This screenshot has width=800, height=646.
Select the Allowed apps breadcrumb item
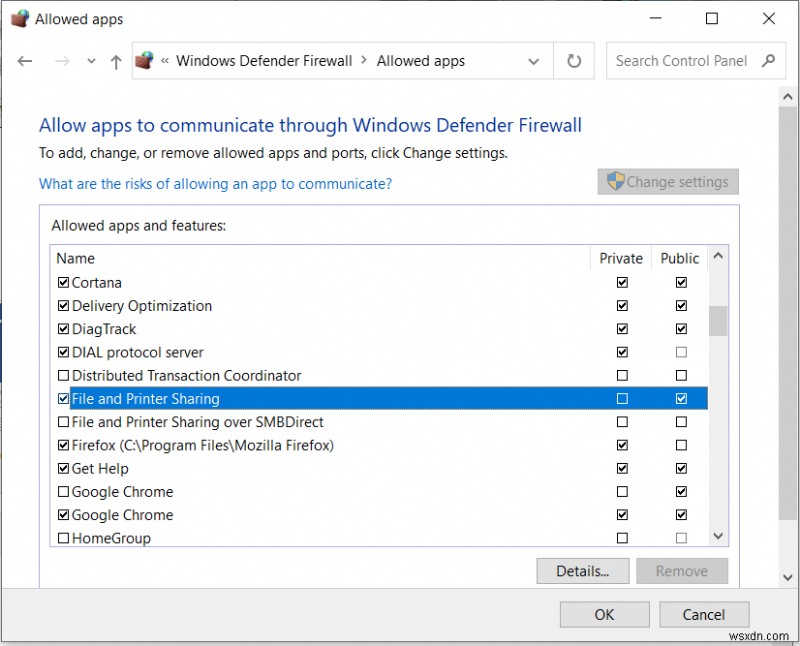coord(420,60)
